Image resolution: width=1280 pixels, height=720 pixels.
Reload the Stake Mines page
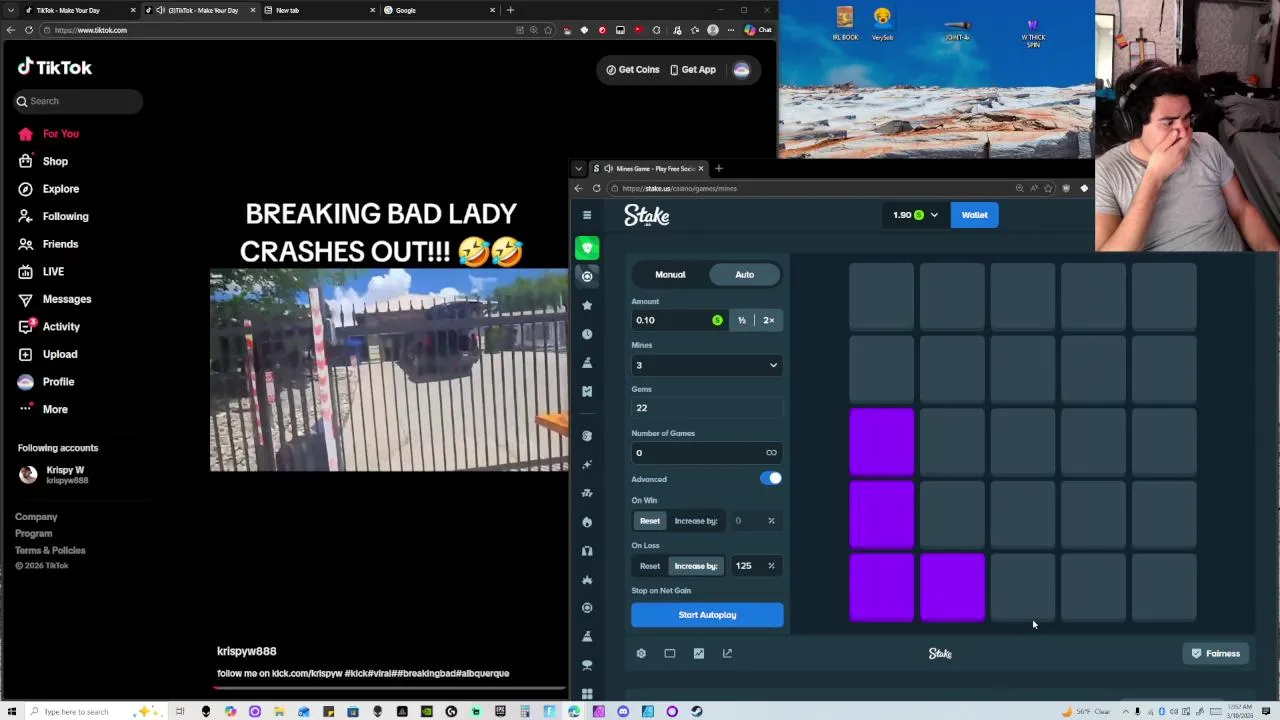(597, 188)
